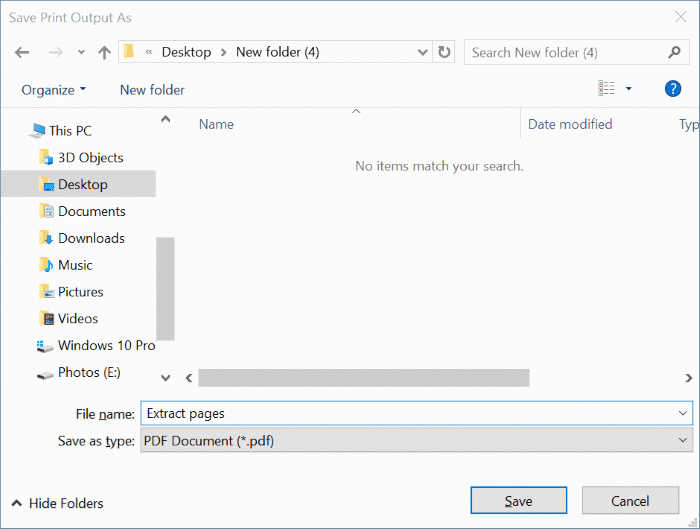Click the Downloads folder icon
Screen dimensions: 700x529
(46, 238)
